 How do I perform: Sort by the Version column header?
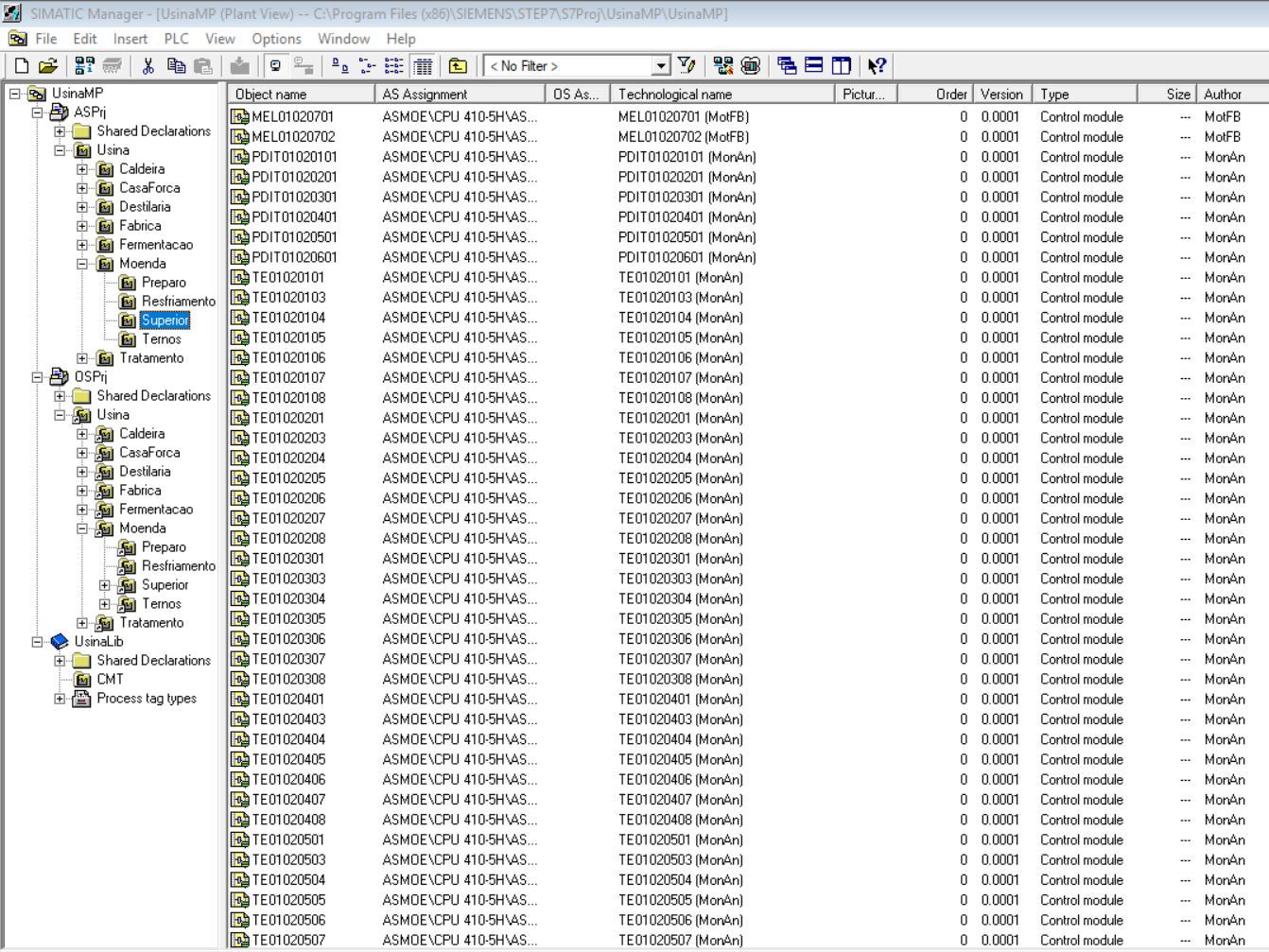coord(1001,94)
